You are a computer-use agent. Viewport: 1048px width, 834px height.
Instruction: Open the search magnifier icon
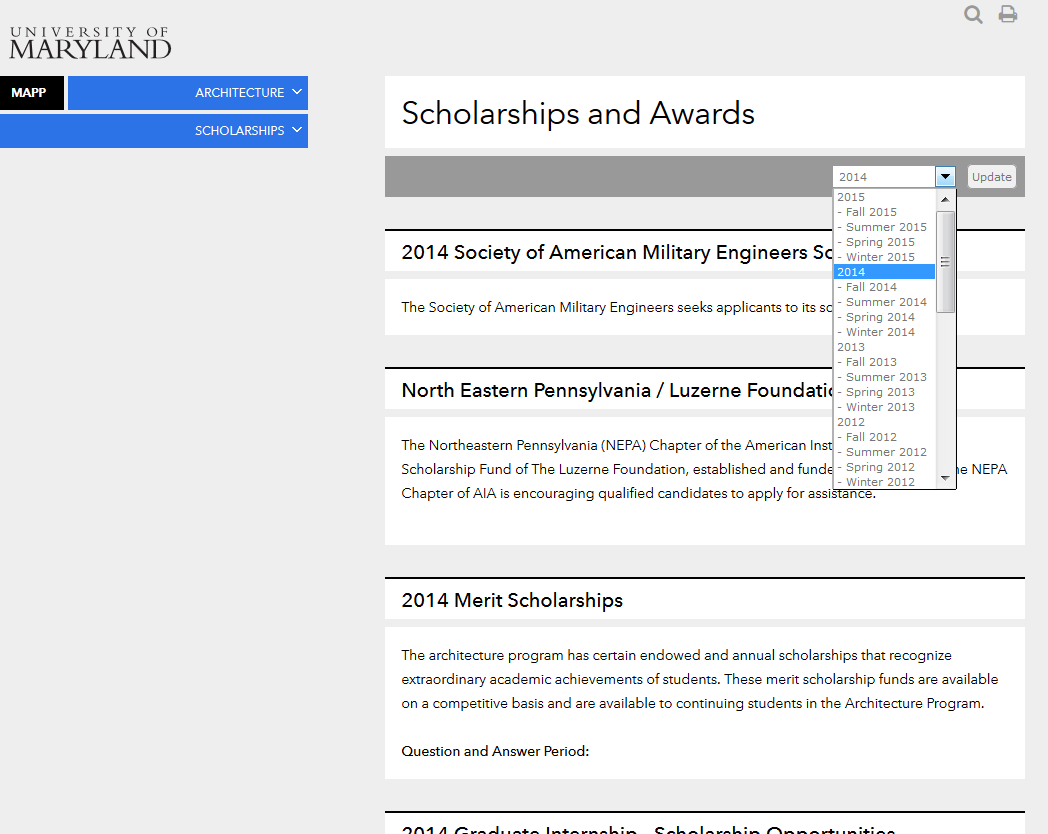click(973, 14)
